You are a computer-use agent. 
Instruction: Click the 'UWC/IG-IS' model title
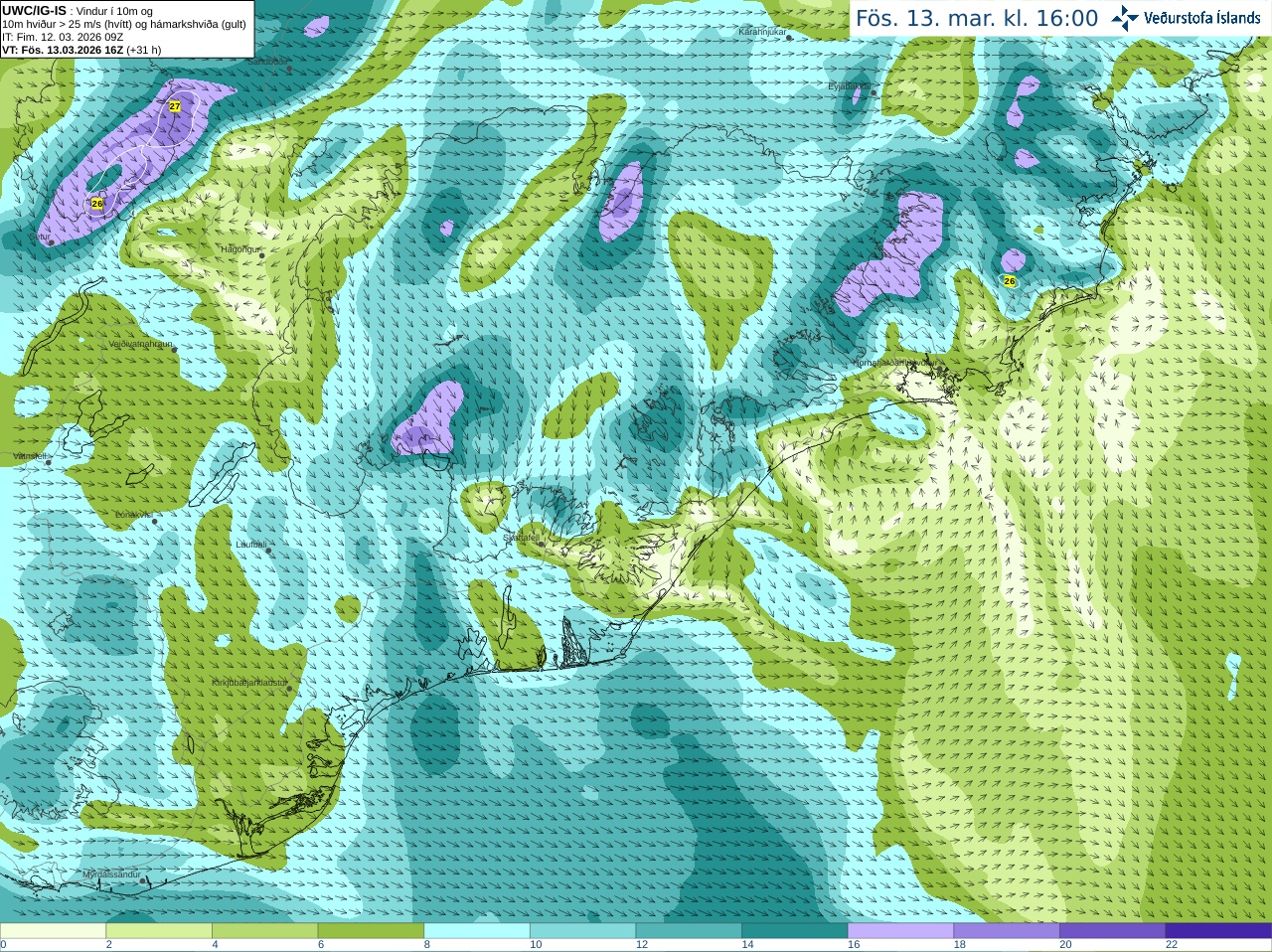pos(34,11)
